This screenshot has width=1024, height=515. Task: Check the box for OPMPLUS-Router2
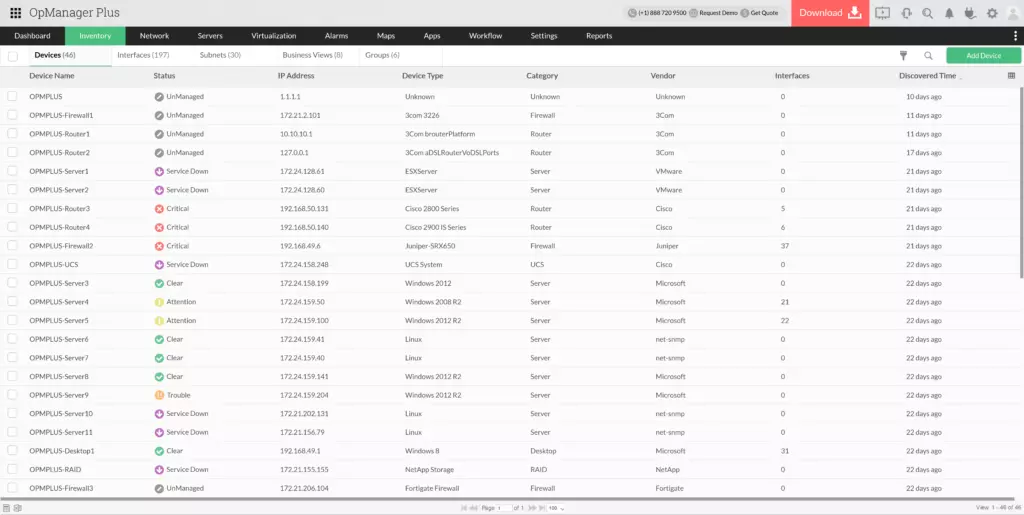pyautogui.click(x=12, y=152)
